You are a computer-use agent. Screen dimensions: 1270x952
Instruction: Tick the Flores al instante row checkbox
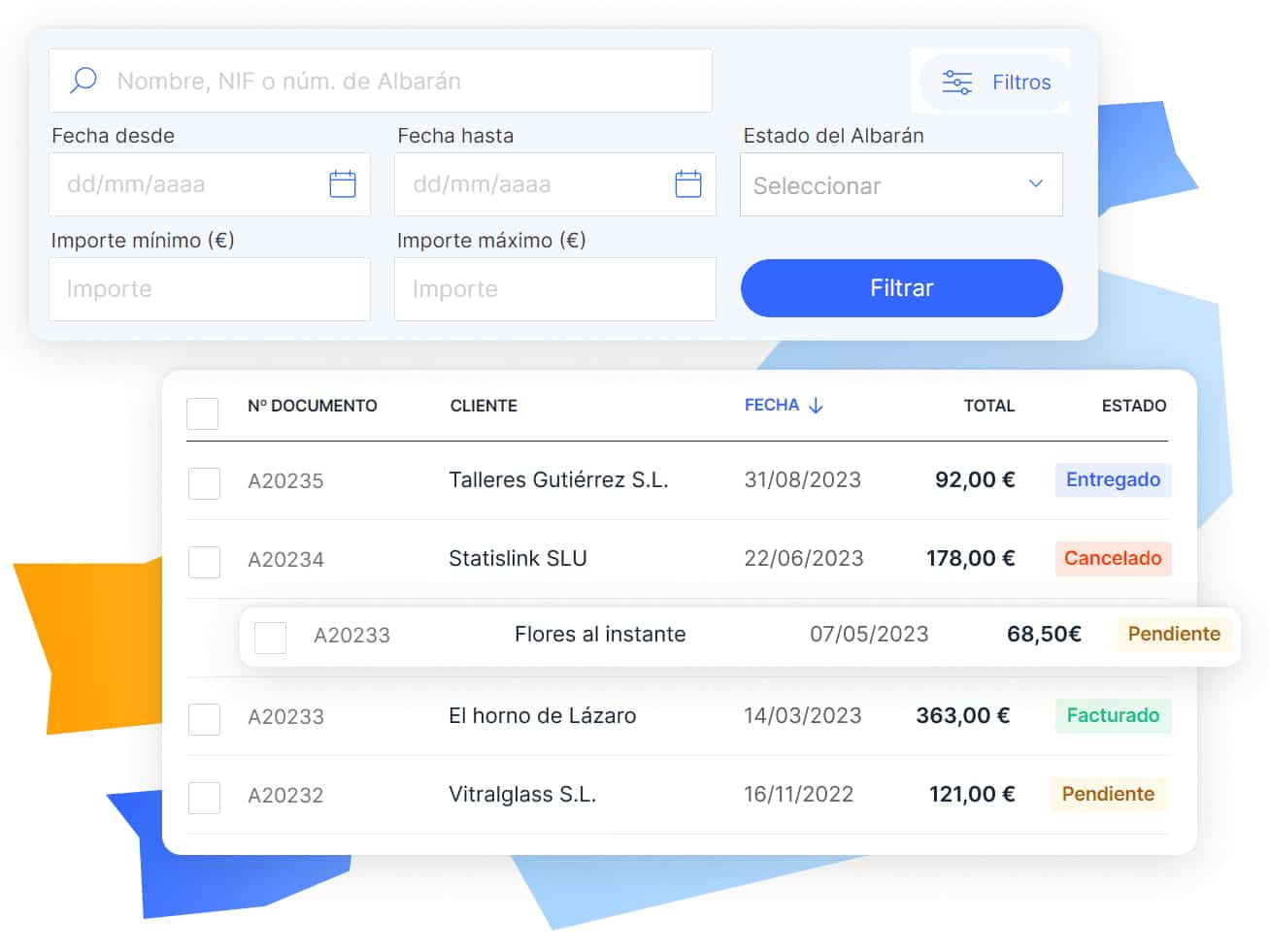point(270,638)
